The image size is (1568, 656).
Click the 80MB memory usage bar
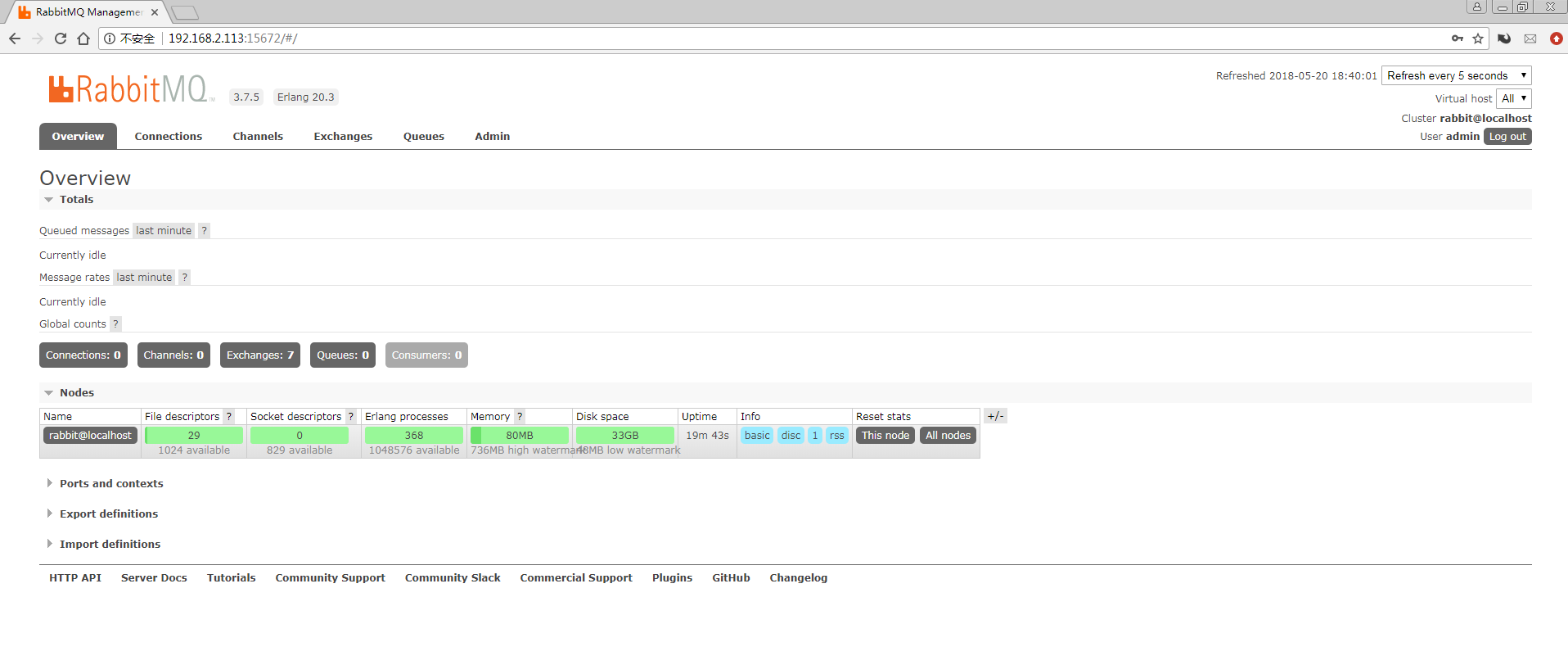pyautogui.click(x=520, y=436)
